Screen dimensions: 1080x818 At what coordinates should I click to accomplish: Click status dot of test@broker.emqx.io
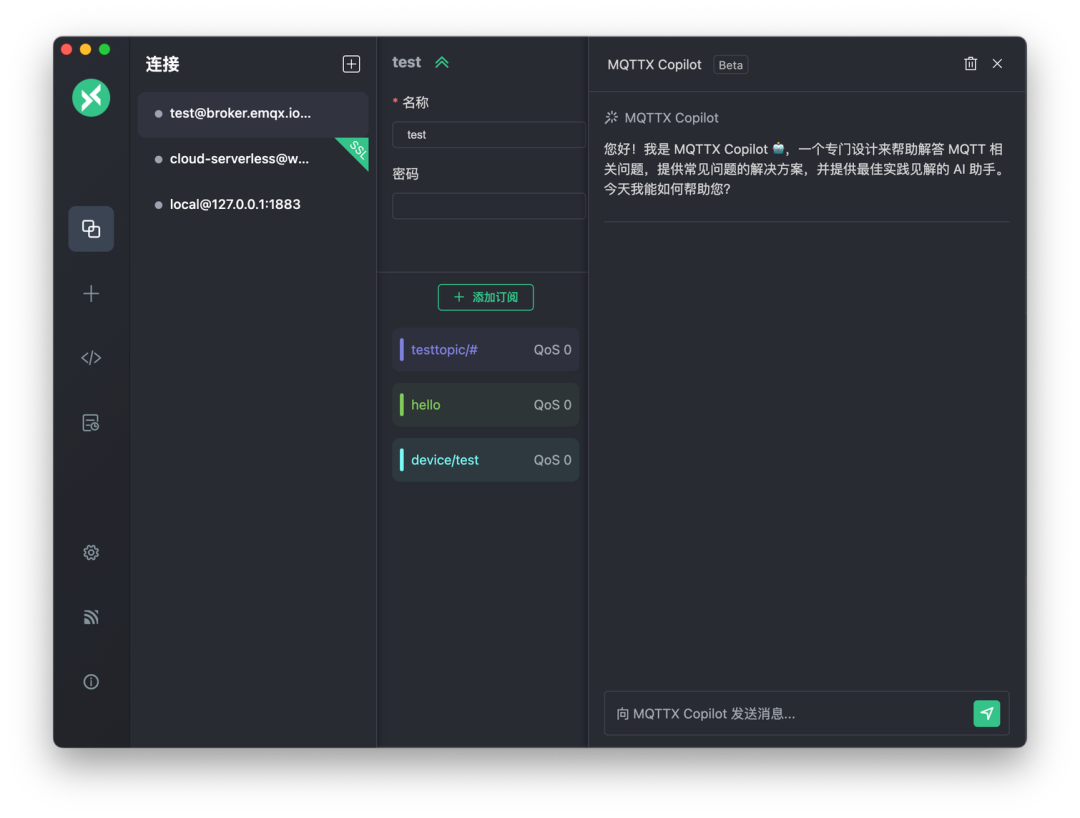coord(158,114)
